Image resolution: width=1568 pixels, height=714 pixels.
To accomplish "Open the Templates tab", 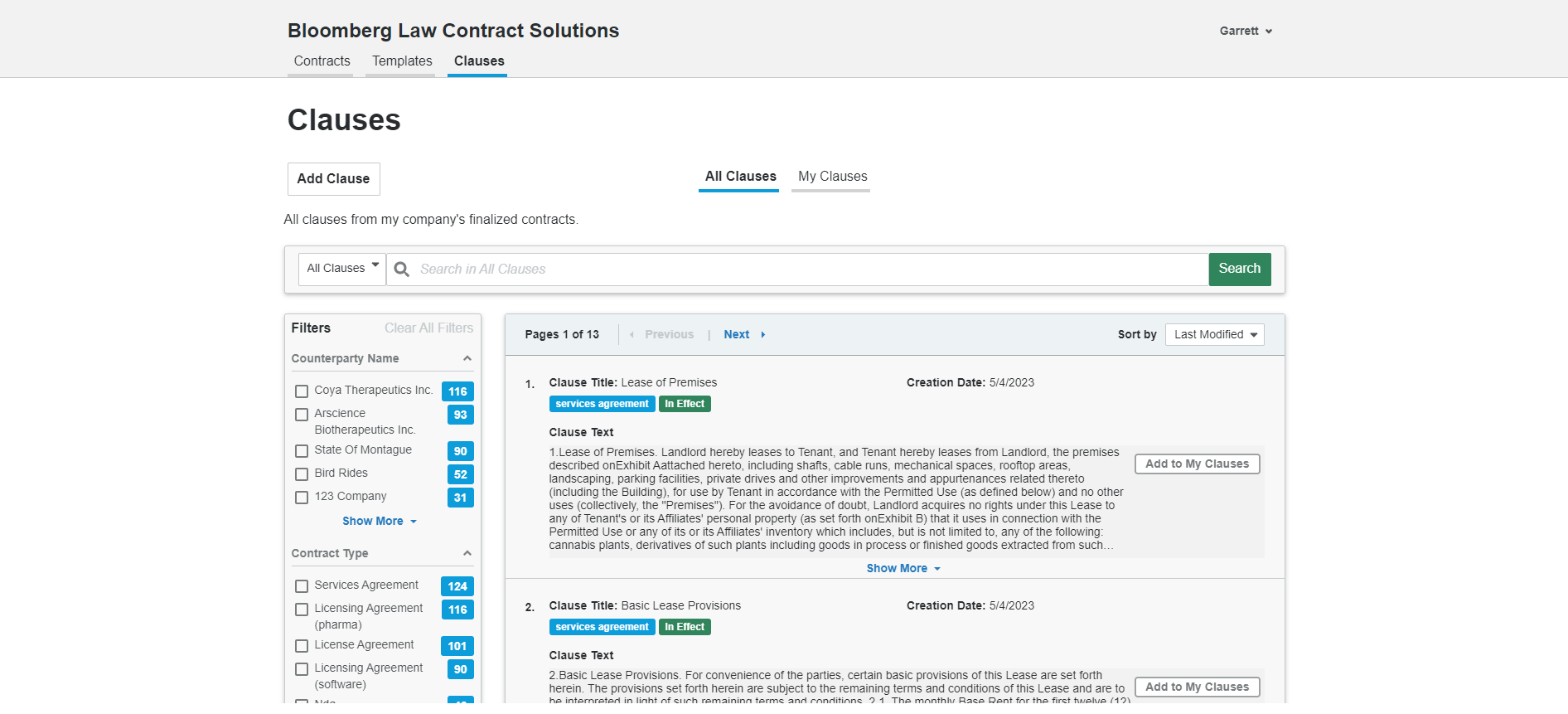I will click(x=401, y=61).
